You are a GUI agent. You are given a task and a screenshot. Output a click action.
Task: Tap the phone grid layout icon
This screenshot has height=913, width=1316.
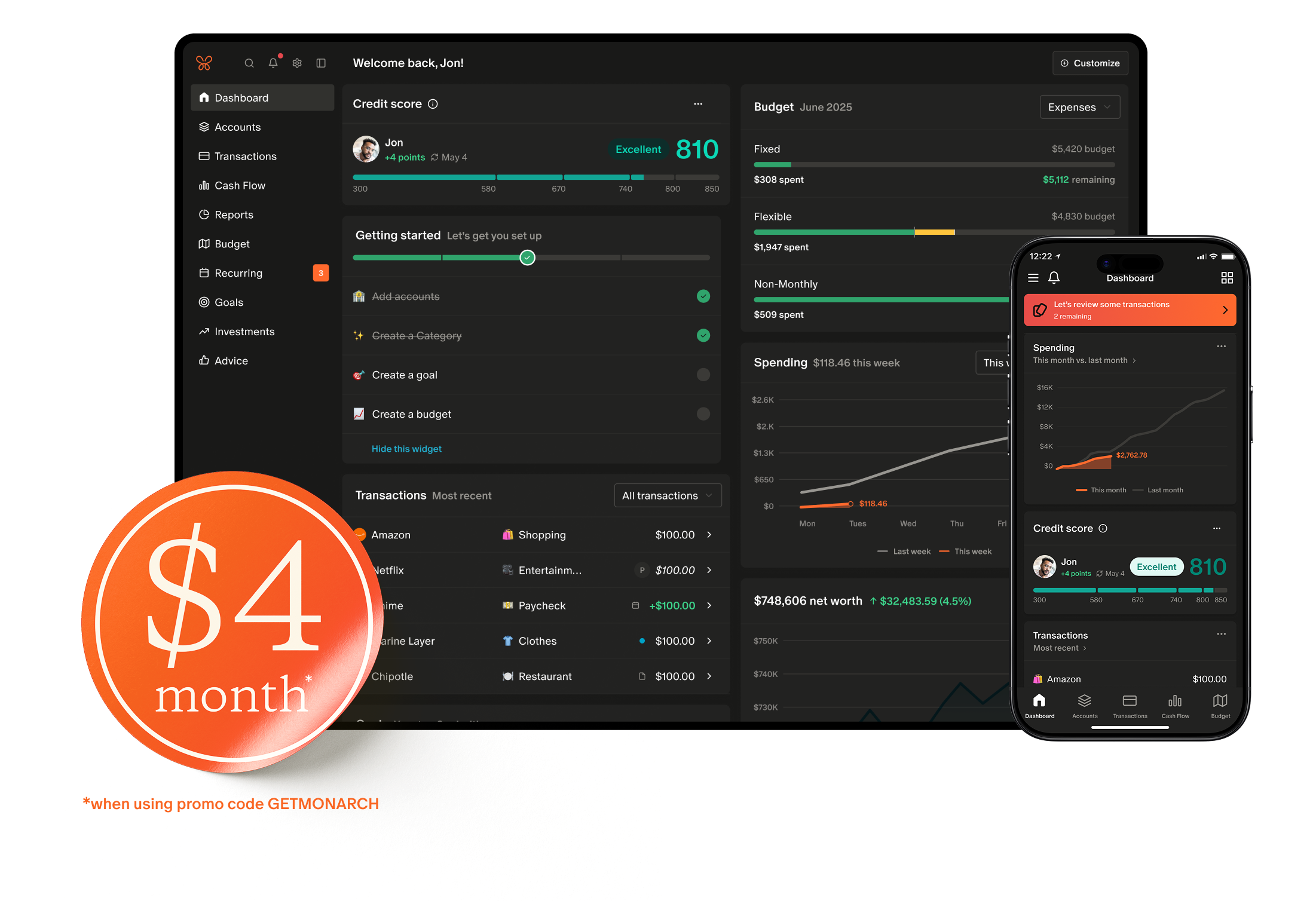click(x=1227, y=278)
